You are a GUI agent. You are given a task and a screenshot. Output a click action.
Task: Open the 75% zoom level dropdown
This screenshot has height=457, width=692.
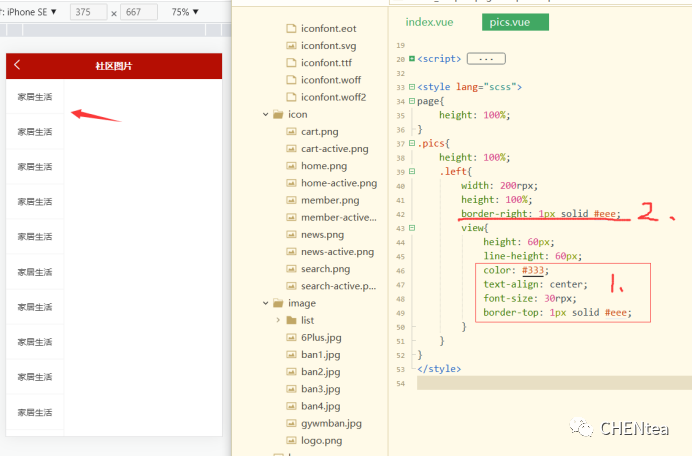click(x=184, y=12)
